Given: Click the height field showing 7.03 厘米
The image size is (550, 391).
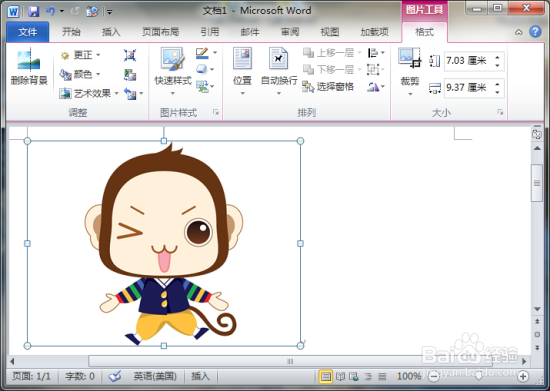Looking at the screenshot, I should click(x=468, y=61).
